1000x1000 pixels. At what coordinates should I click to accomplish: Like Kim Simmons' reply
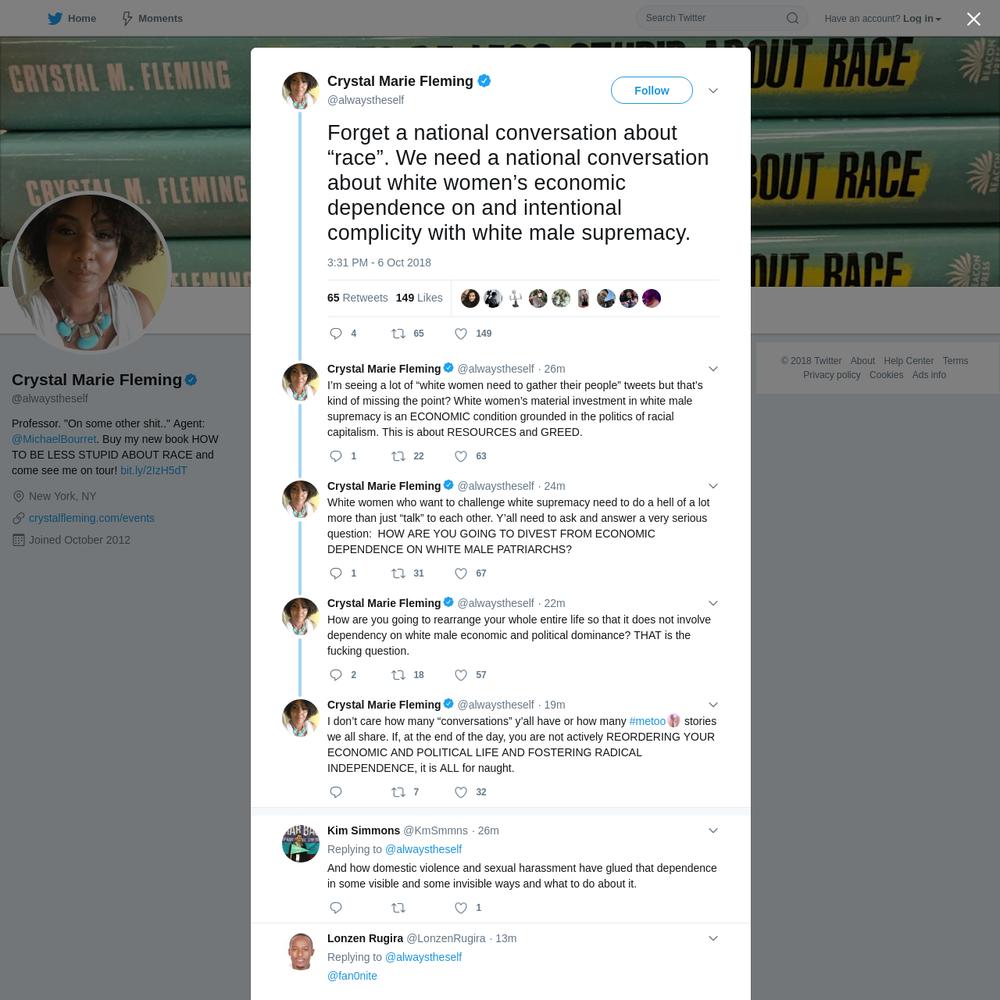click(x=460, y=908)
